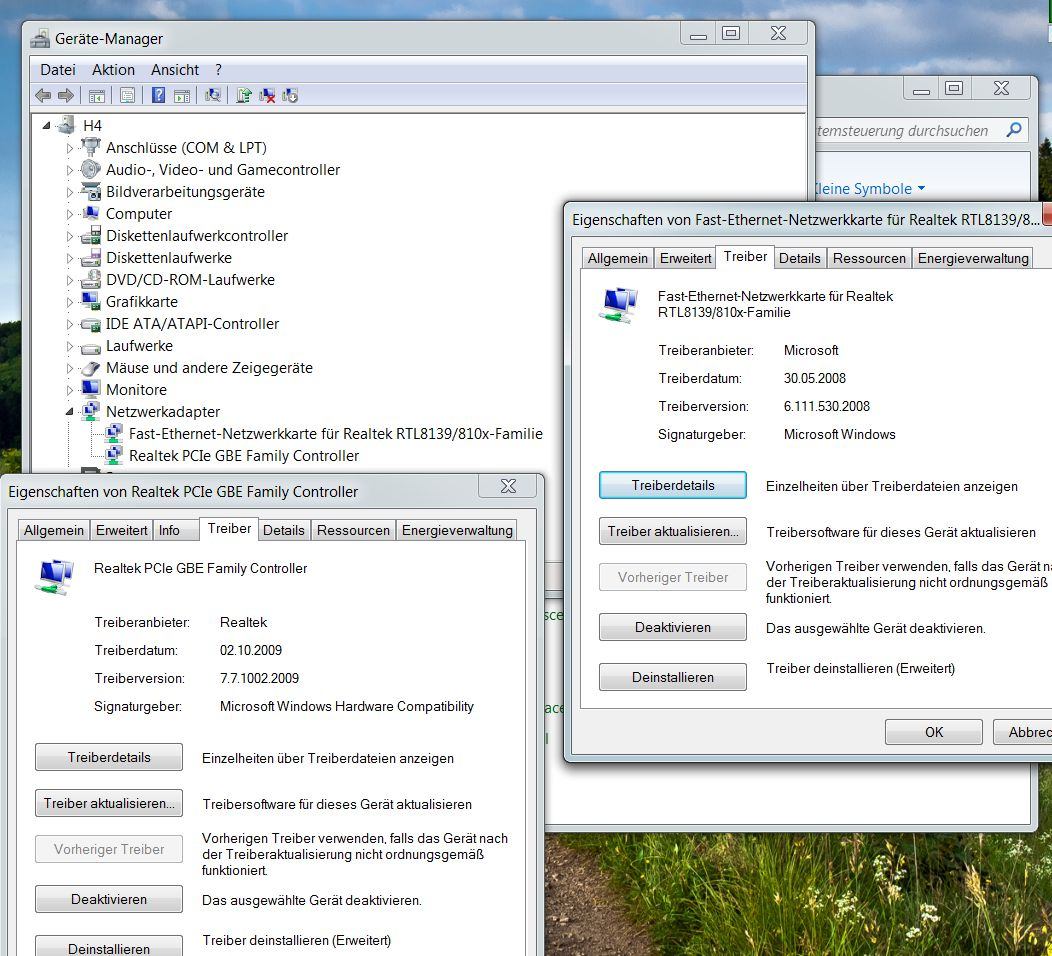Toggle the action pane toolbar icon

pos(182,95)
